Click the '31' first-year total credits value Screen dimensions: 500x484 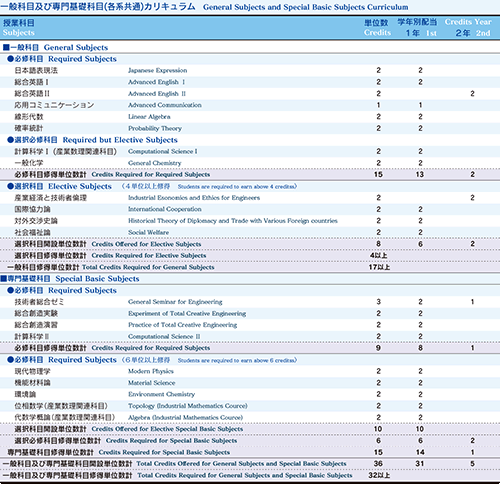[420, 464]
